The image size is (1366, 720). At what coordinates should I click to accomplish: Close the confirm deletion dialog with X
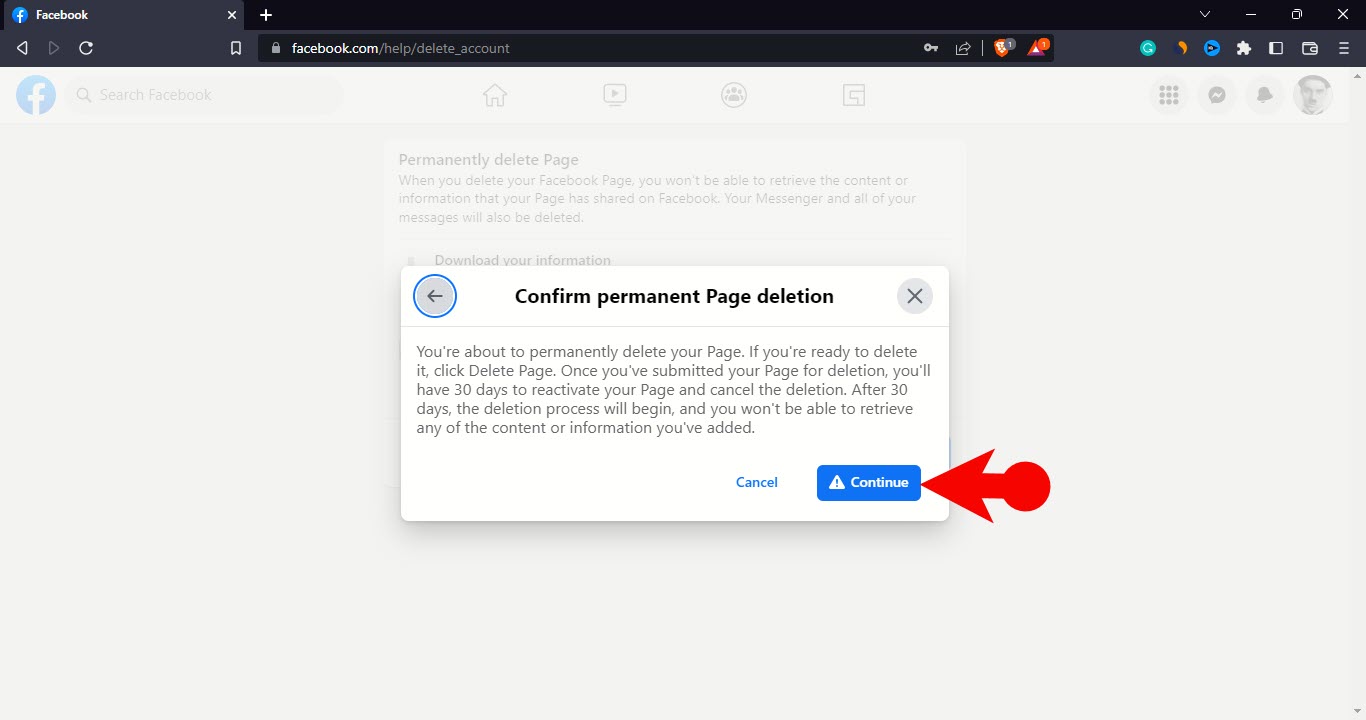click(914, 296)
